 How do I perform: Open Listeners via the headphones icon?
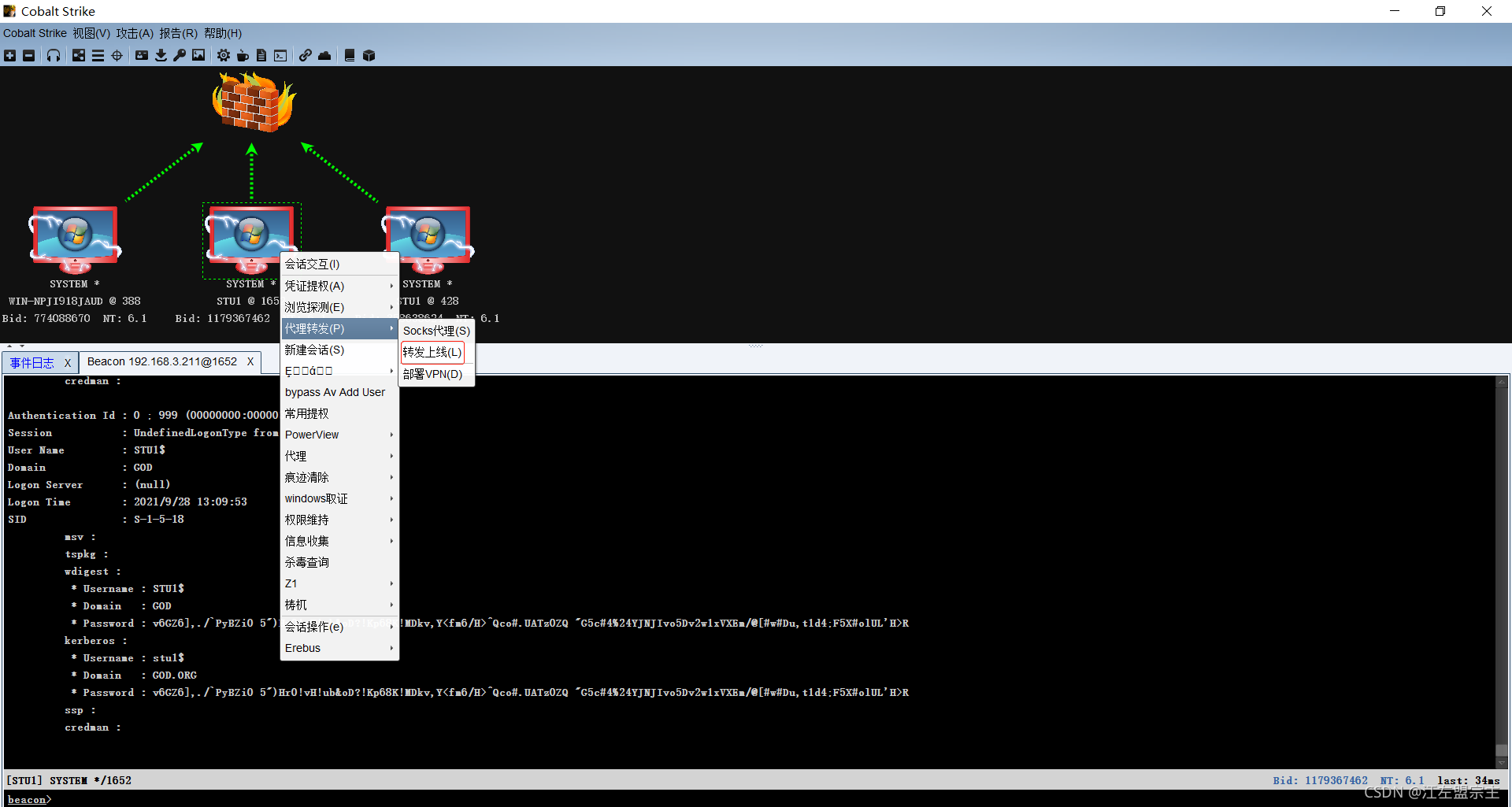[54, 55]
